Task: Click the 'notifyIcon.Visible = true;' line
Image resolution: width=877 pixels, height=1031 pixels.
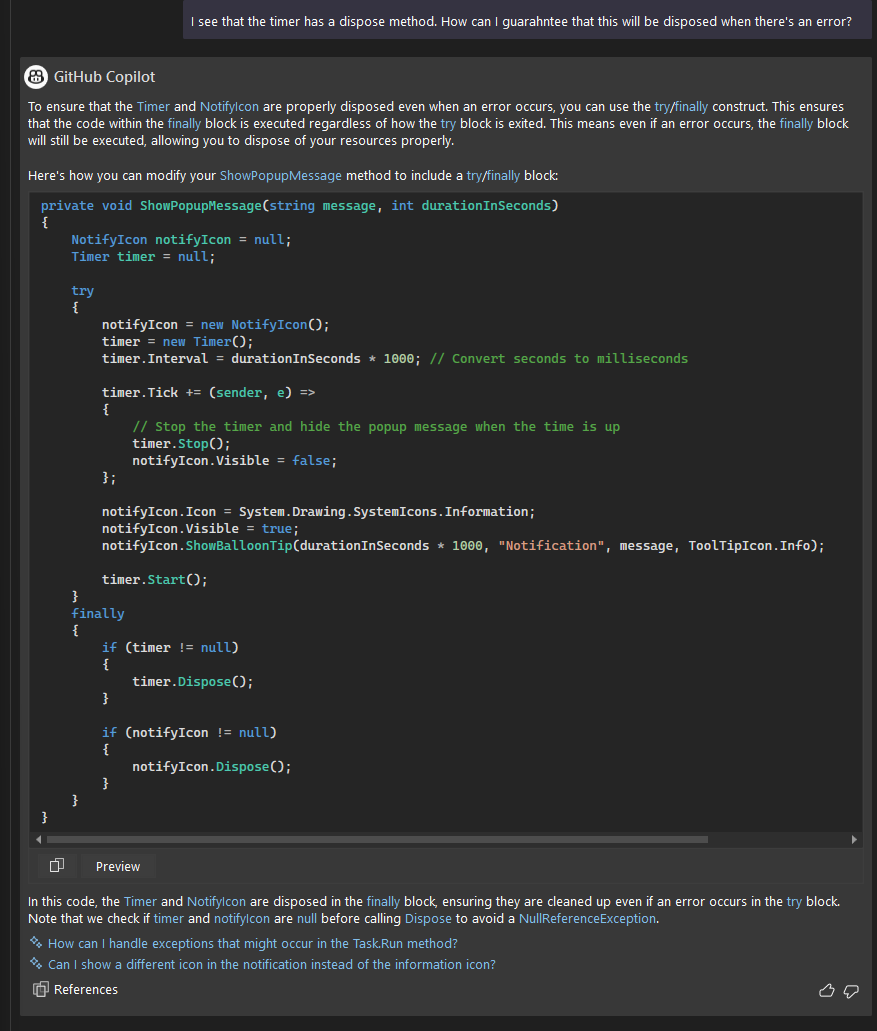Action: (x=201, y=528)
